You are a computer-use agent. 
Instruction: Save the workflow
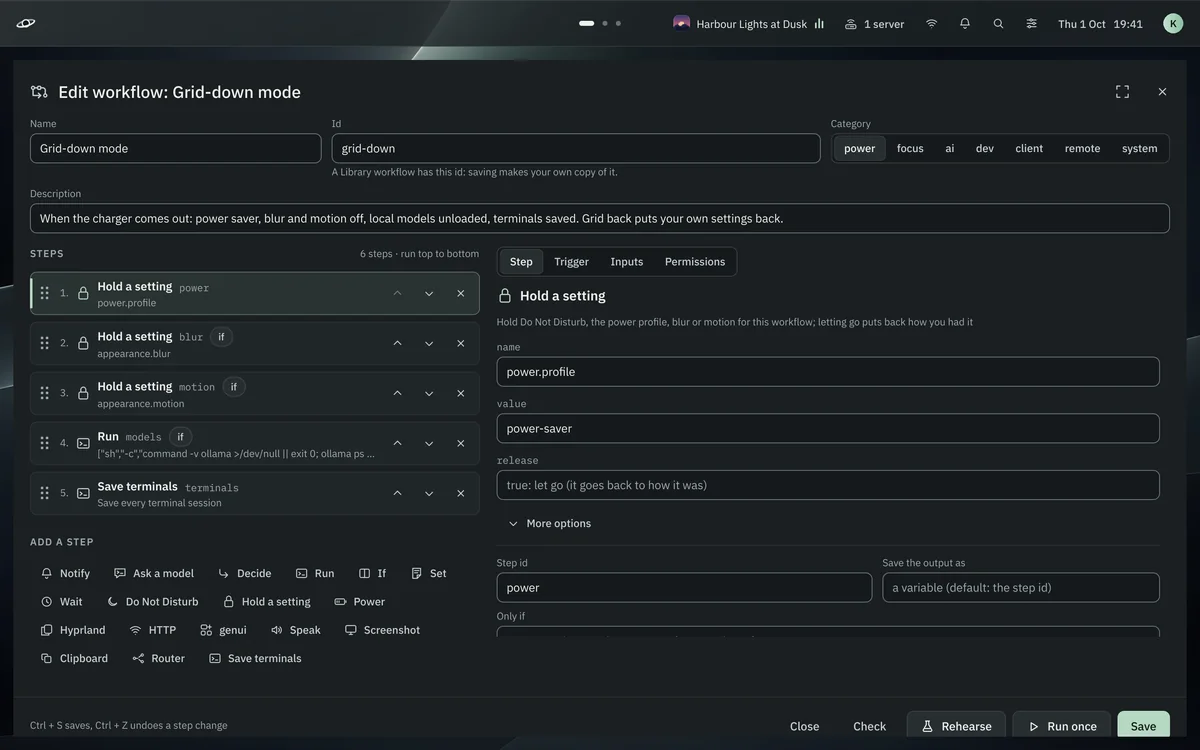(x=1143, y=726)
